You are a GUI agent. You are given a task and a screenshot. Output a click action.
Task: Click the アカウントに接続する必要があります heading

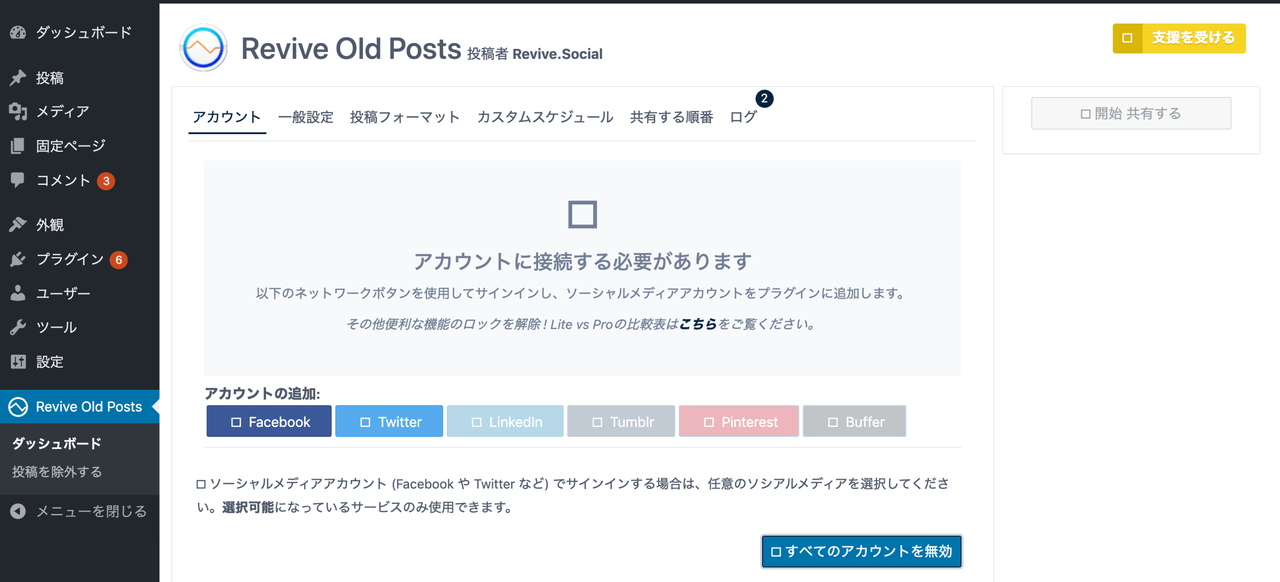point(582,262)
